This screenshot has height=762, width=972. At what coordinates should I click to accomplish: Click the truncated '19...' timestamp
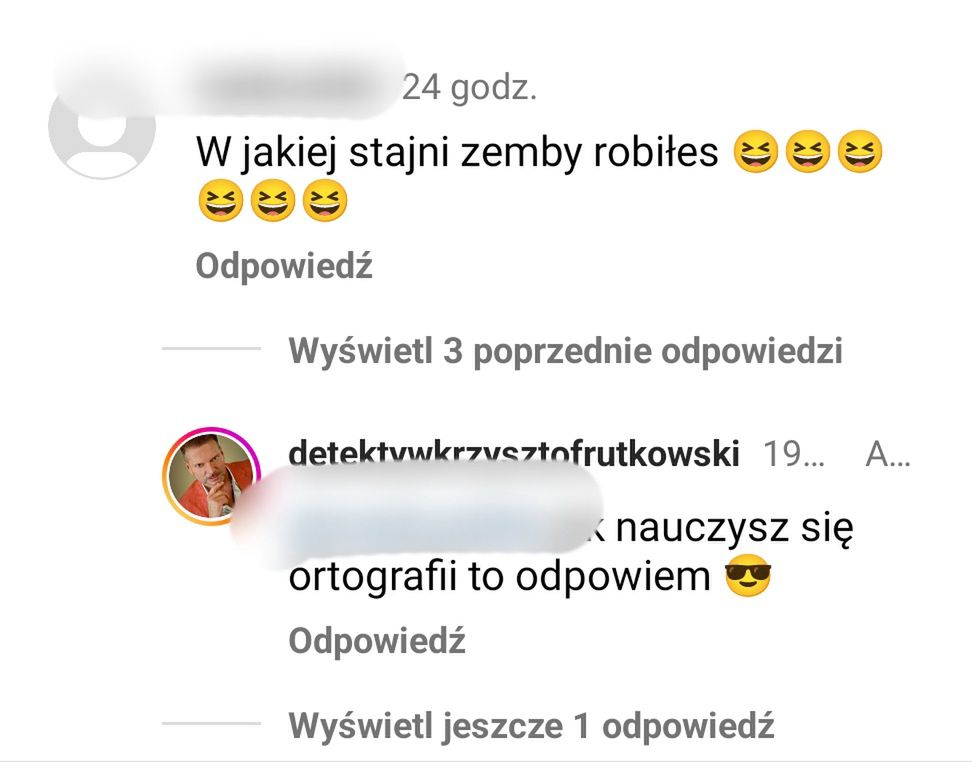(794, 454)
